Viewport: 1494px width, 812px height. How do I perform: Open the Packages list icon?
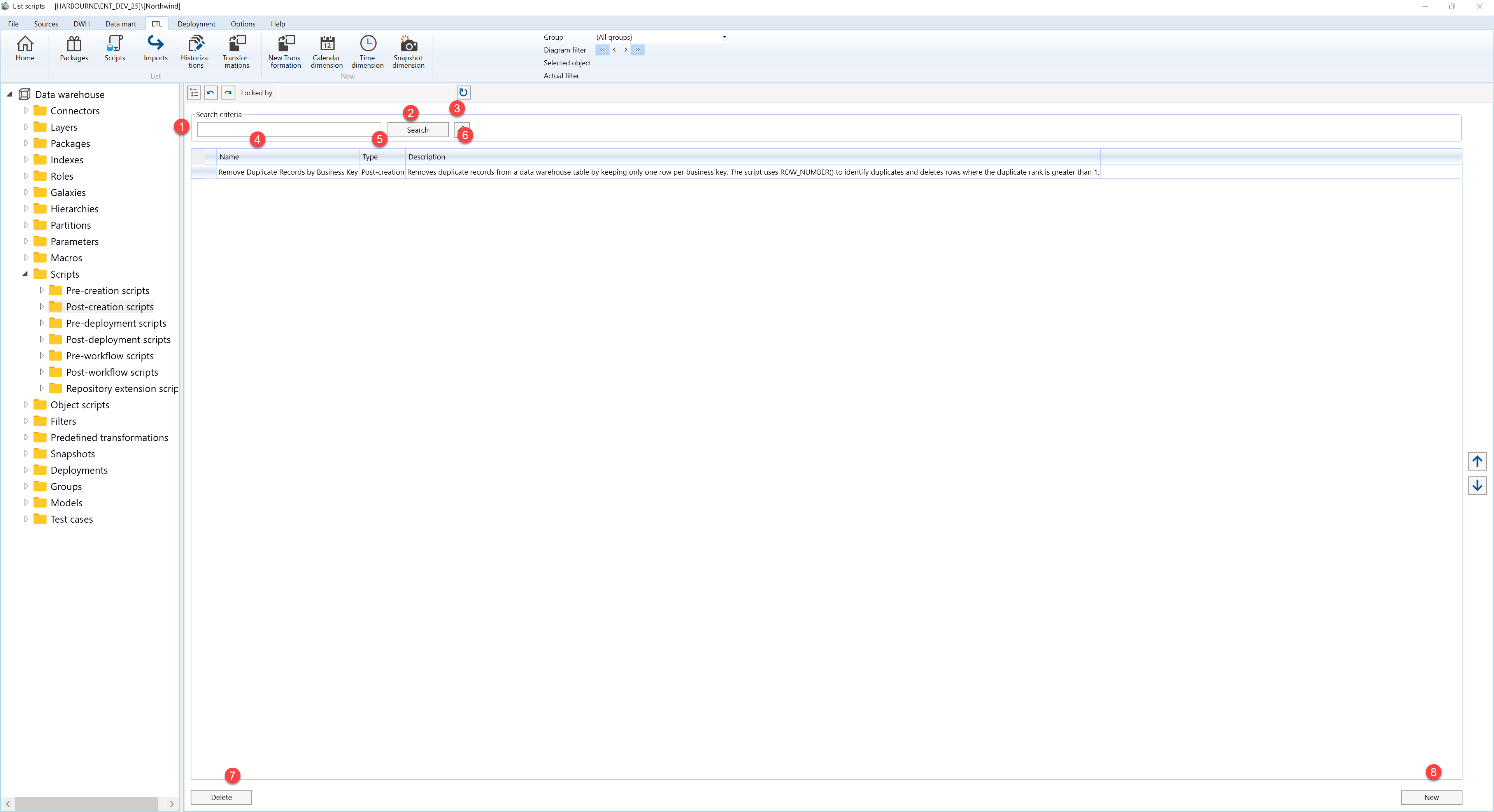point(74,48)
